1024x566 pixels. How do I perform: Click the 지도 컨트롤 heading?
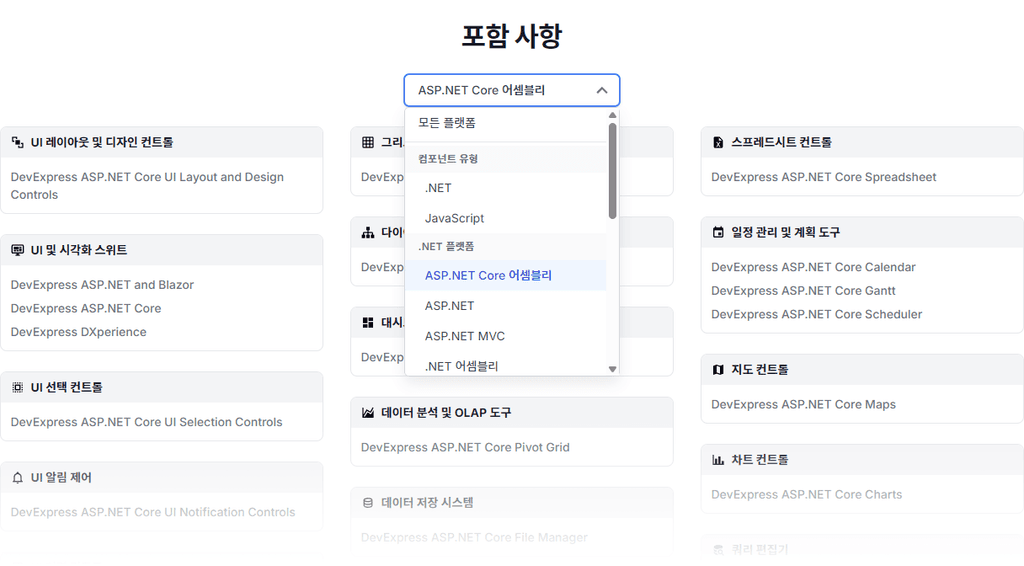tap(760, 369)
